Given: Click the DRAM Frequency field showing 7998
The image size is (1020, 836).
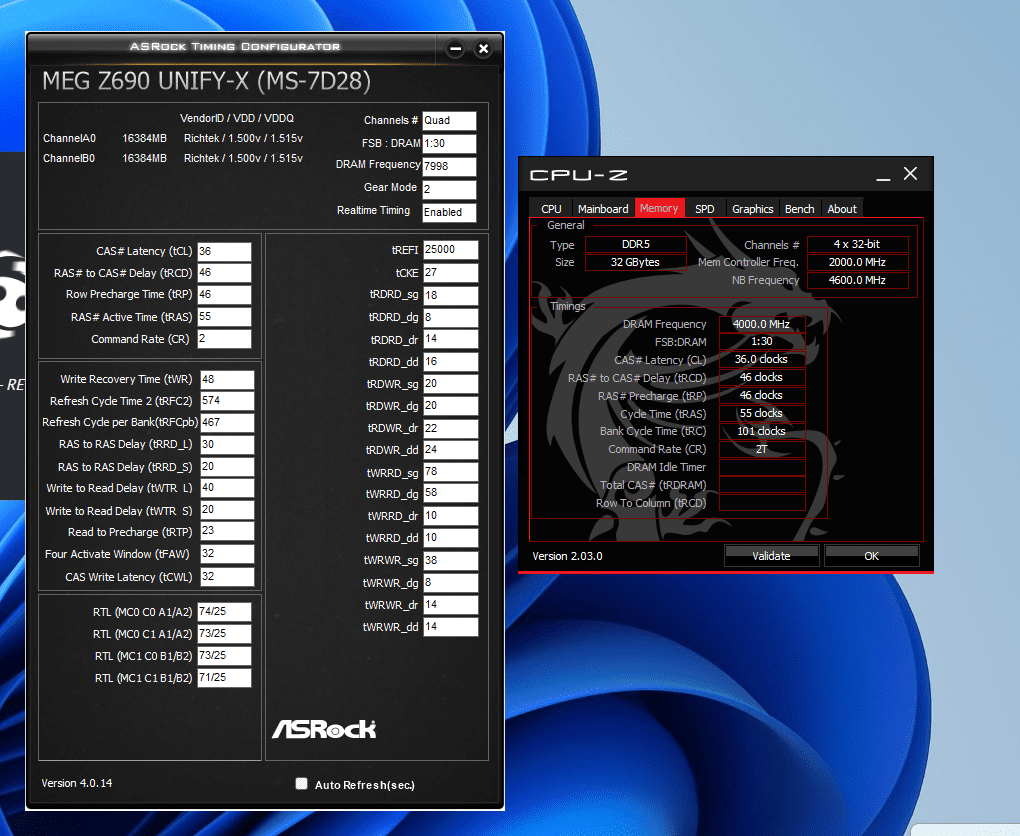Looking at the screenshot, I should [x=449, y=166].
